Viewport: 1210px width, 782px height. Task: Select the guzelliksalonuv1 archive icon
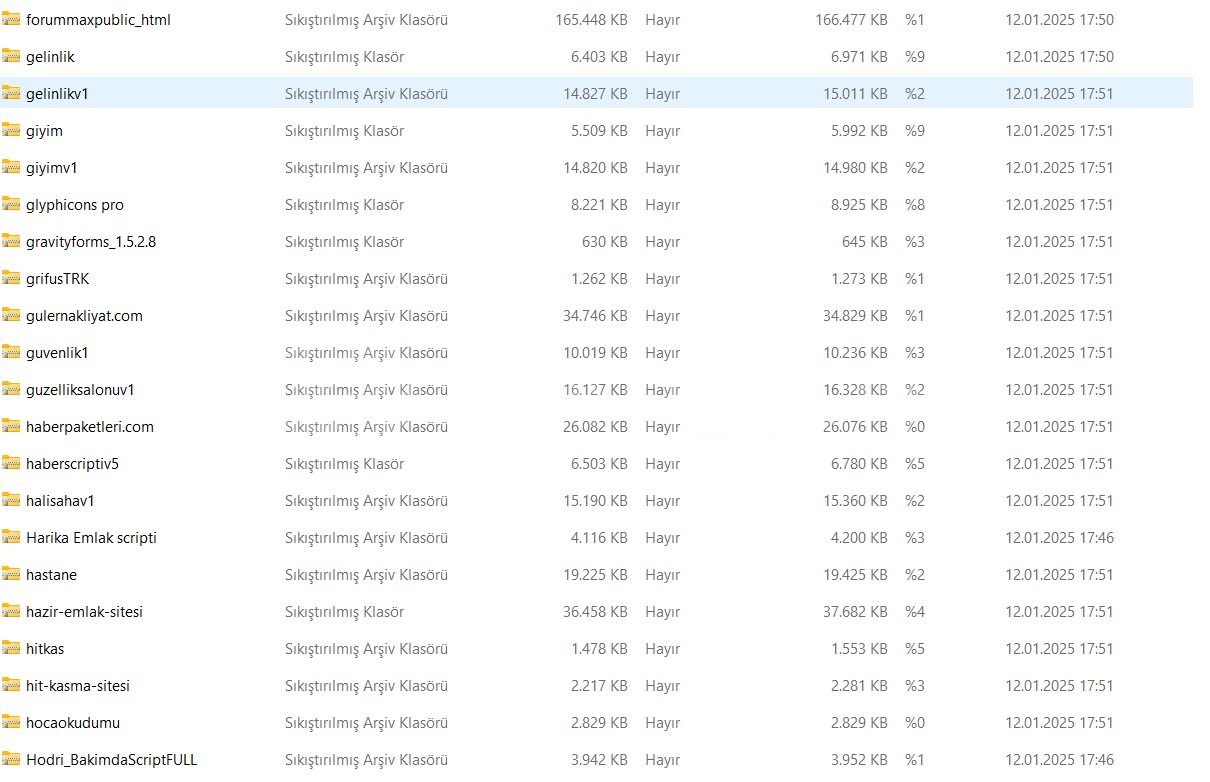pos(11,389)
